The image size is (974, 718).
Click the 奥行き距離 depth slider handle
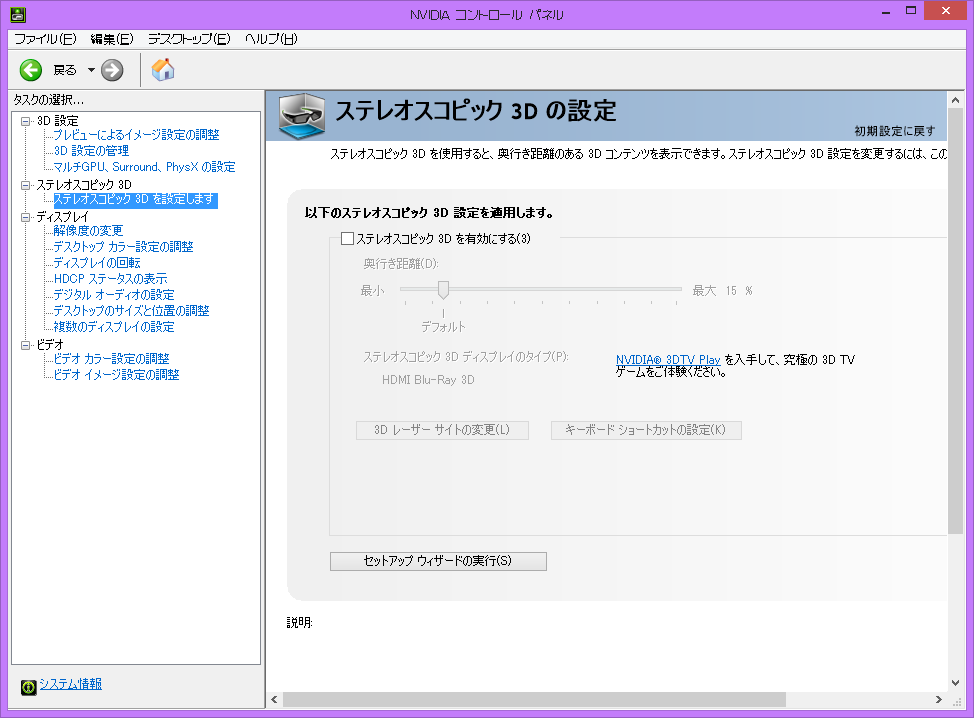pyautogui.click(x=444, y=289)
